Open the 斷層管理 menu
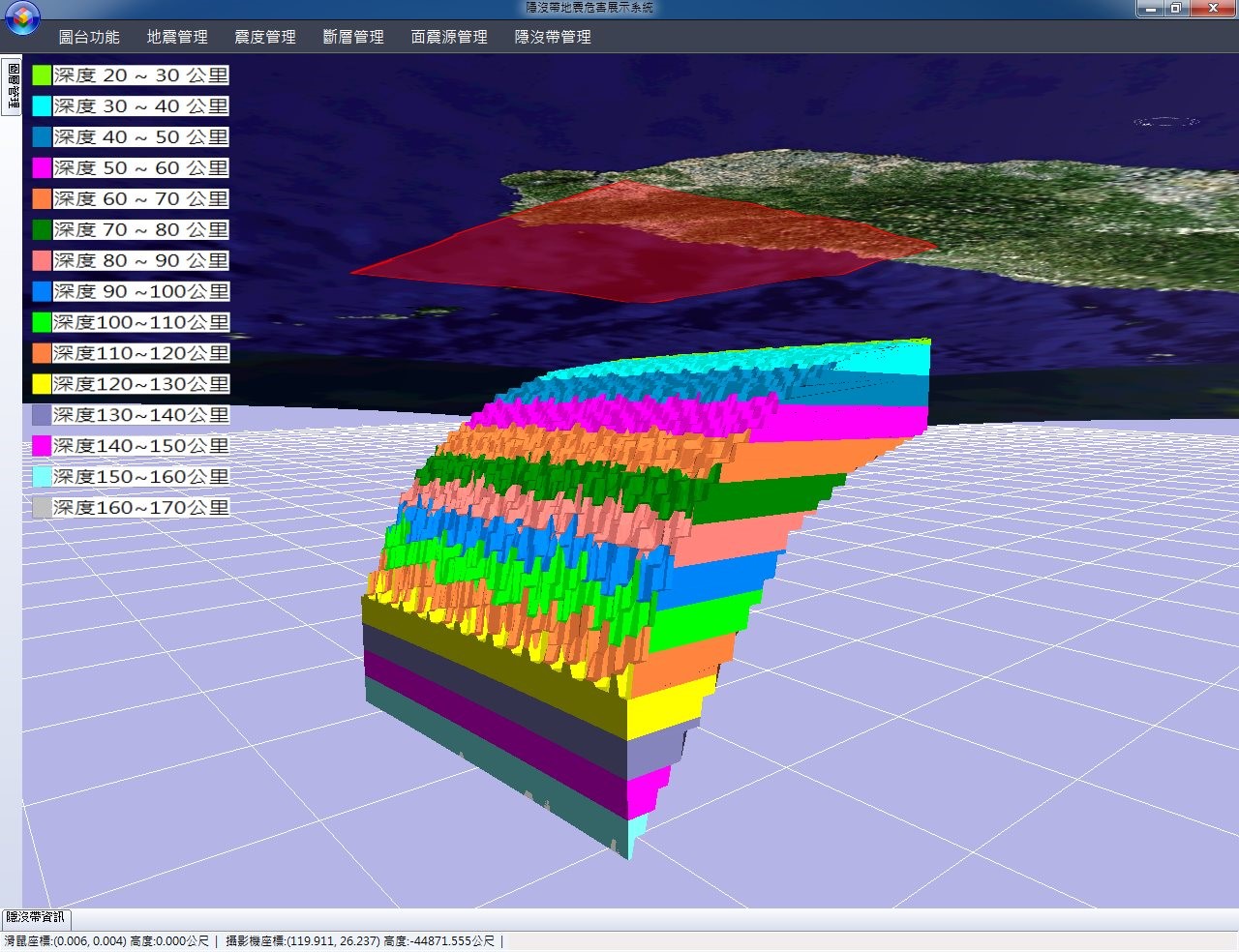1239x952 pixels. (353, 37)
